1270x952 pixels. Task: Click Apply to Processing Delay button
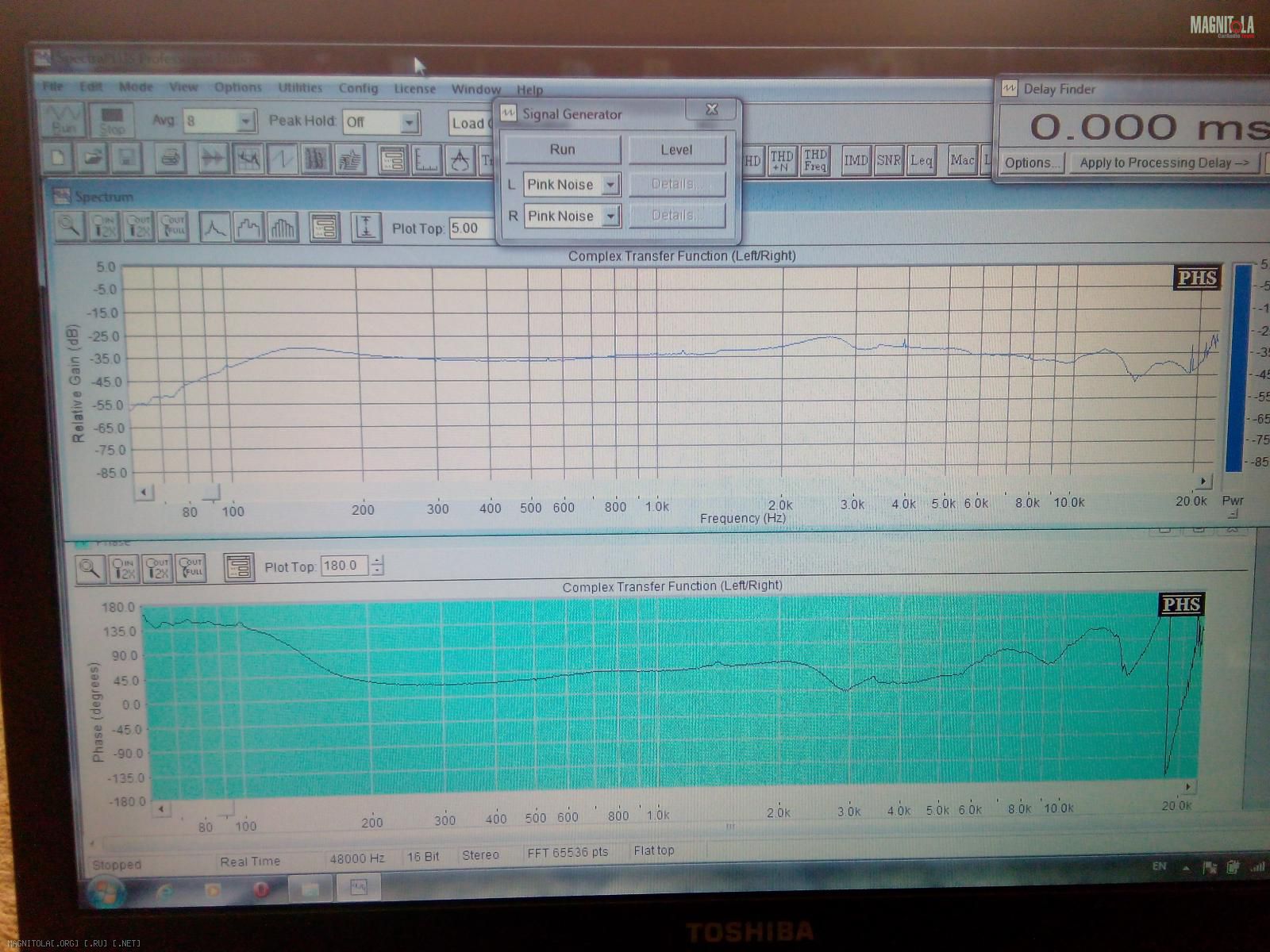[x=1164, y=163]
